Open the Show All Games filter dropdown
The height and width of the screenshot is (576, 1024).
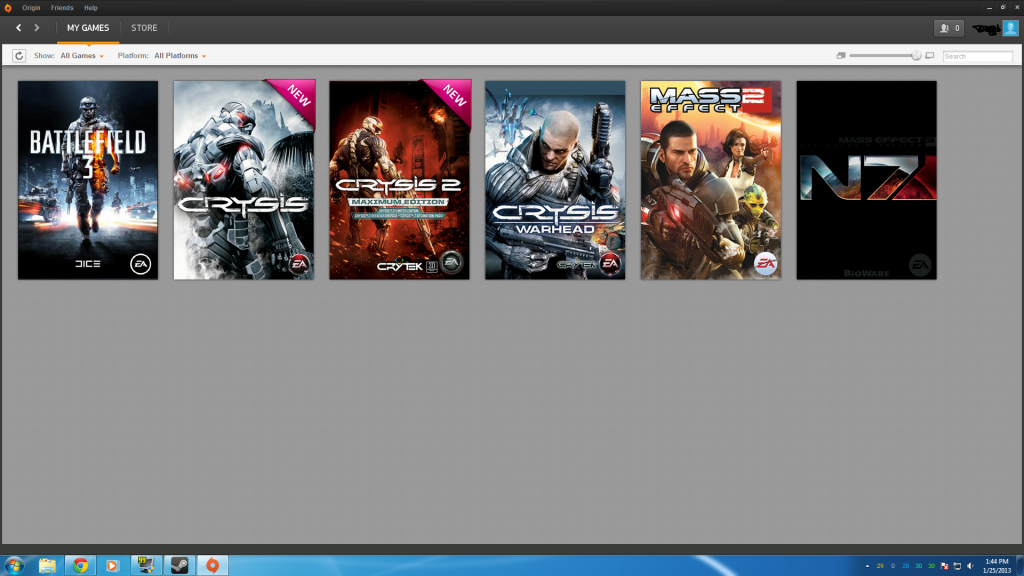[x=82, y=56]
